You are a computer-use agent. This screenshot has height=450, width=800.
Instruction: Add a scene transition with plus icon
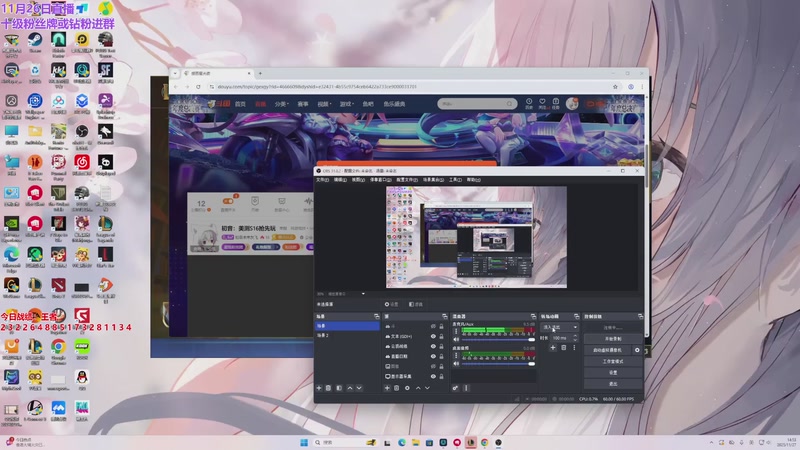click(553, 348)
